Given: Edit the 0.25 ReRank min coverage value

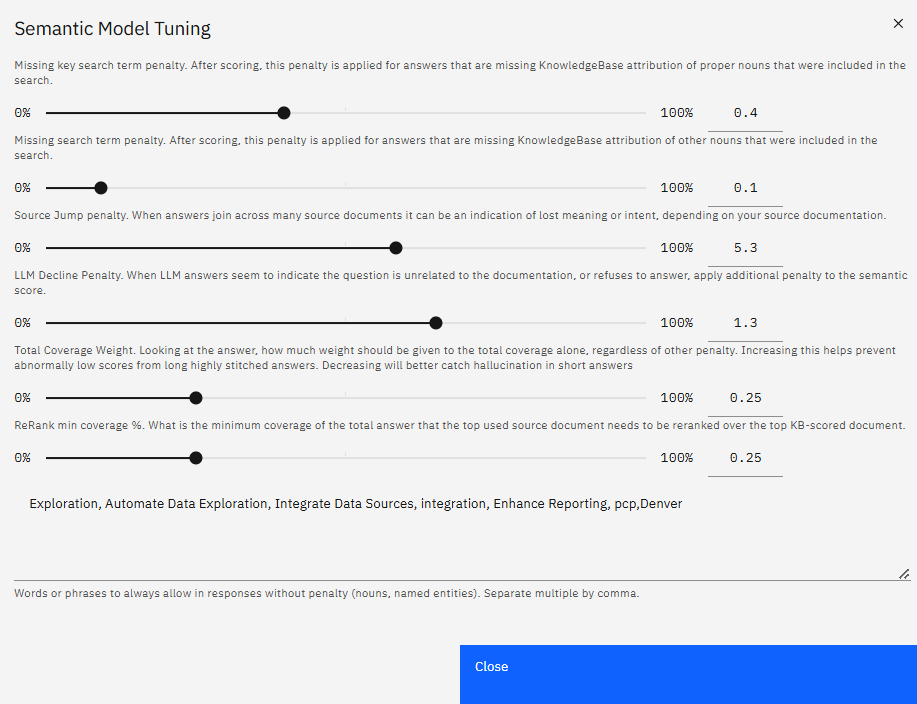Looking at the screenshot, I should tap(745, 458).
